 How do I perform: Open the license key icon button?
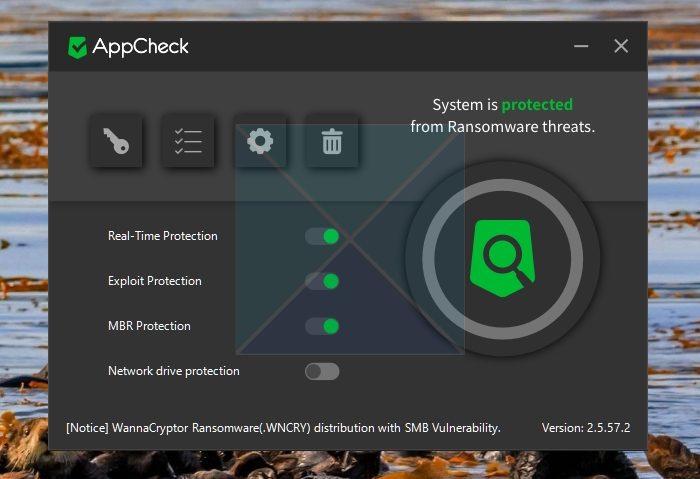[116, 141]
